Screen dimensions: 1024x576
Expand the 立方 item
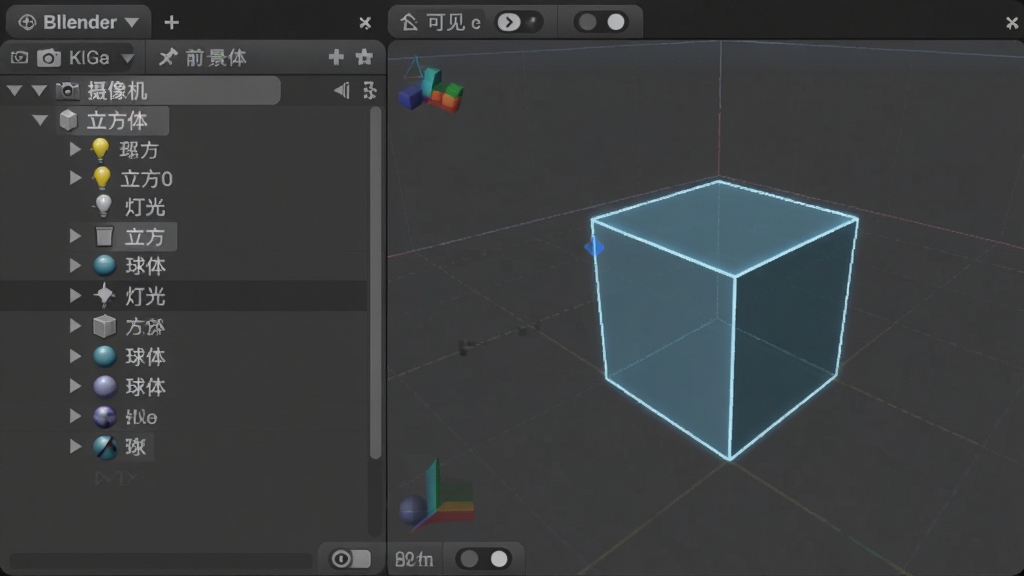click(75, 236)
